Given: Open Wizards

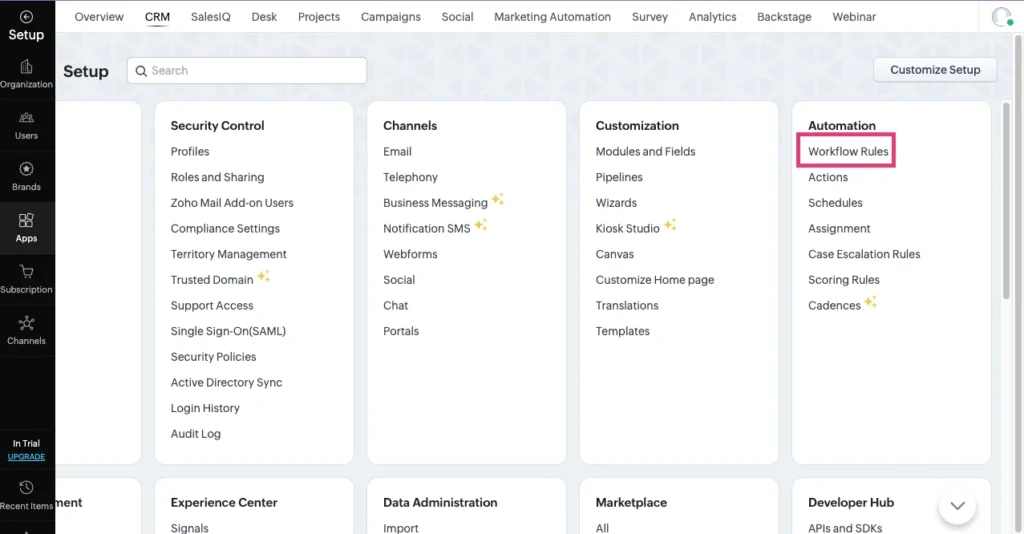Looking at the screenshot, I should (616, 203).
